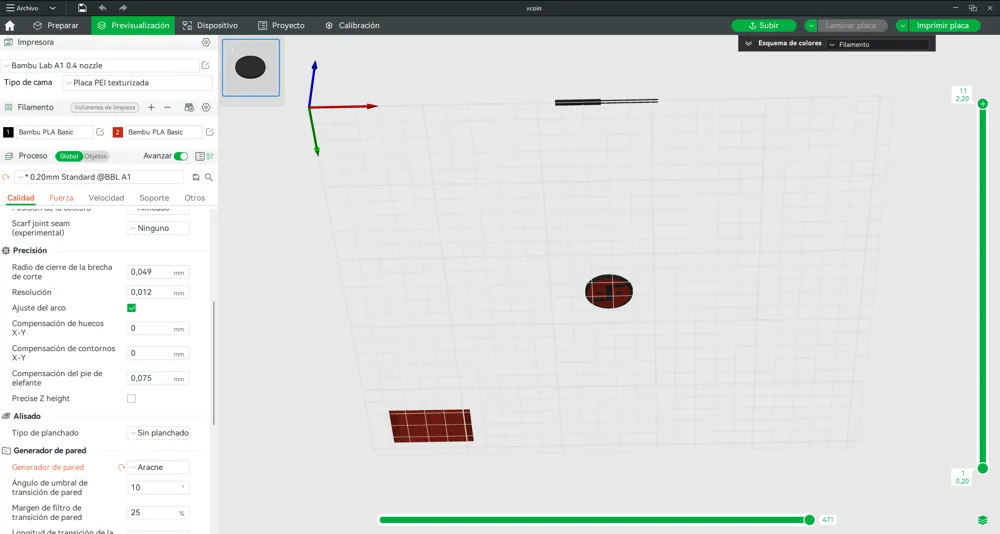Screen dimensions: 1000x534
Task: Collapse the Esquema de colores panel
Action: coord(748,43)
